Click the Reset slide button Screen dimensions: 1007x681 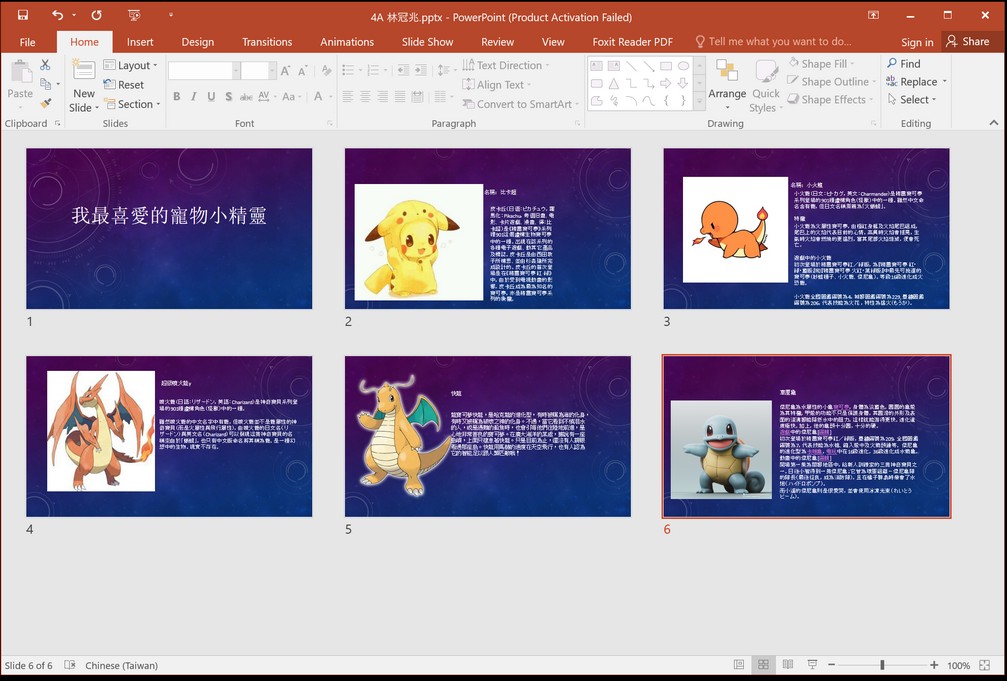123,84
